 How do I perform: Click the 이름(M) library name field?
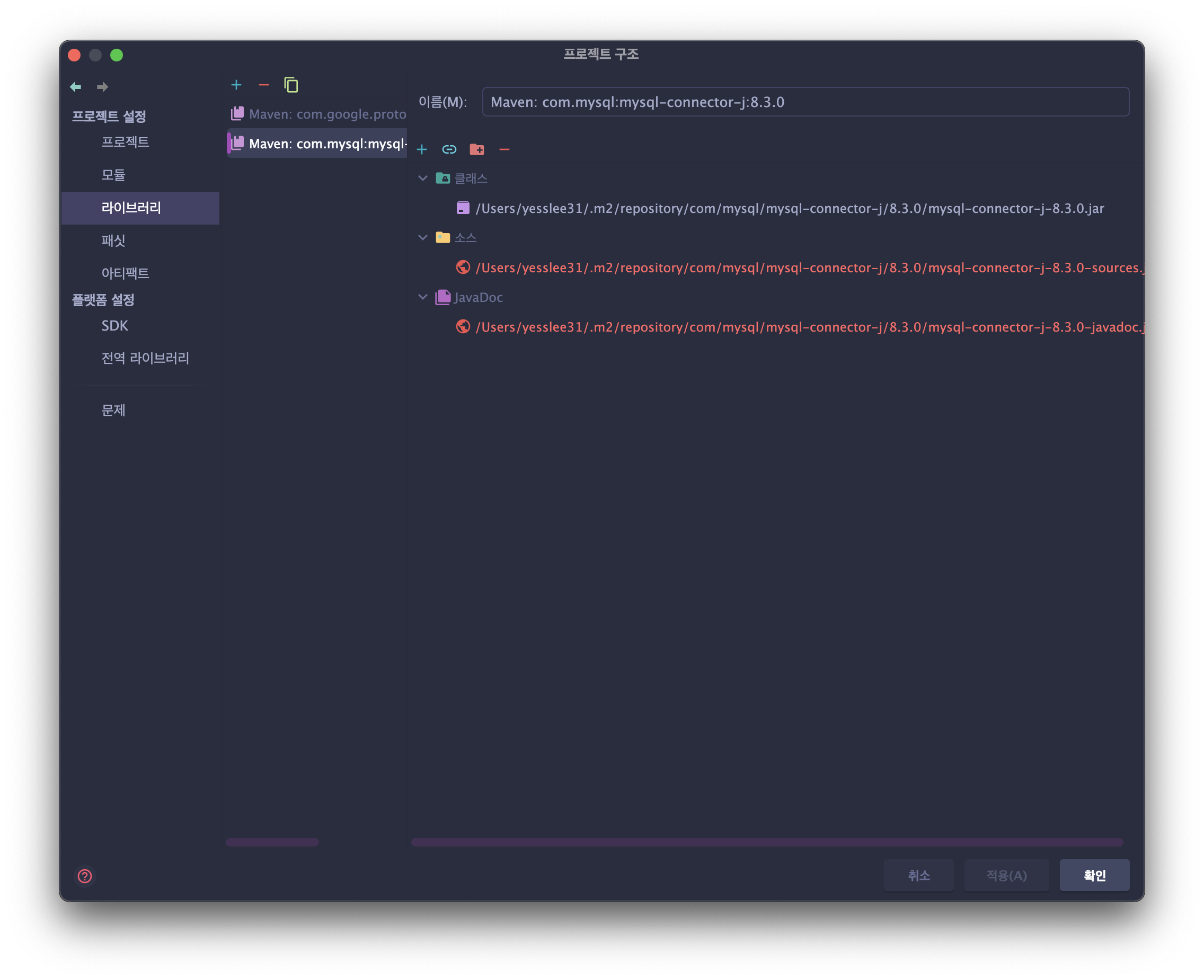click(805, 102)
